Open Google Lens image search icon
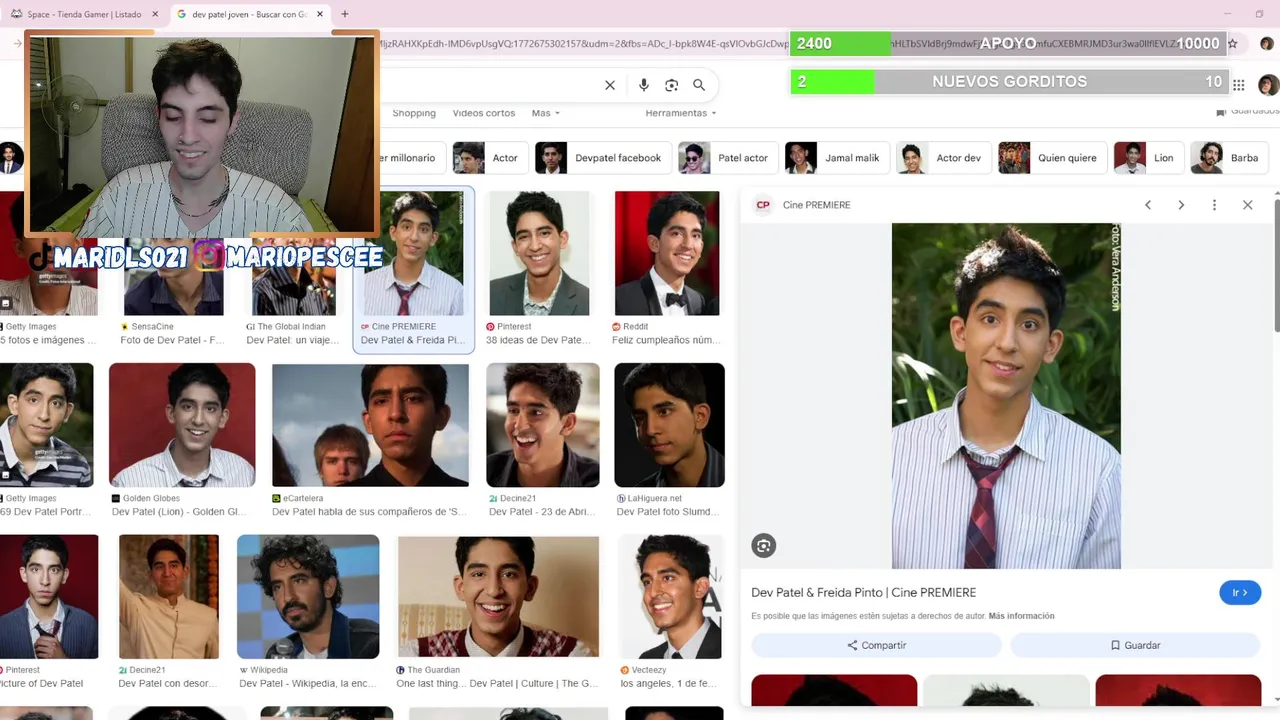 672,85
